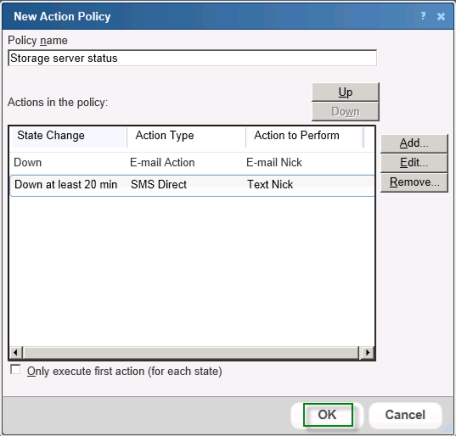Click the Edit... button
The image size is (456, 436).
pyautogui.click(x=414, y=163)
